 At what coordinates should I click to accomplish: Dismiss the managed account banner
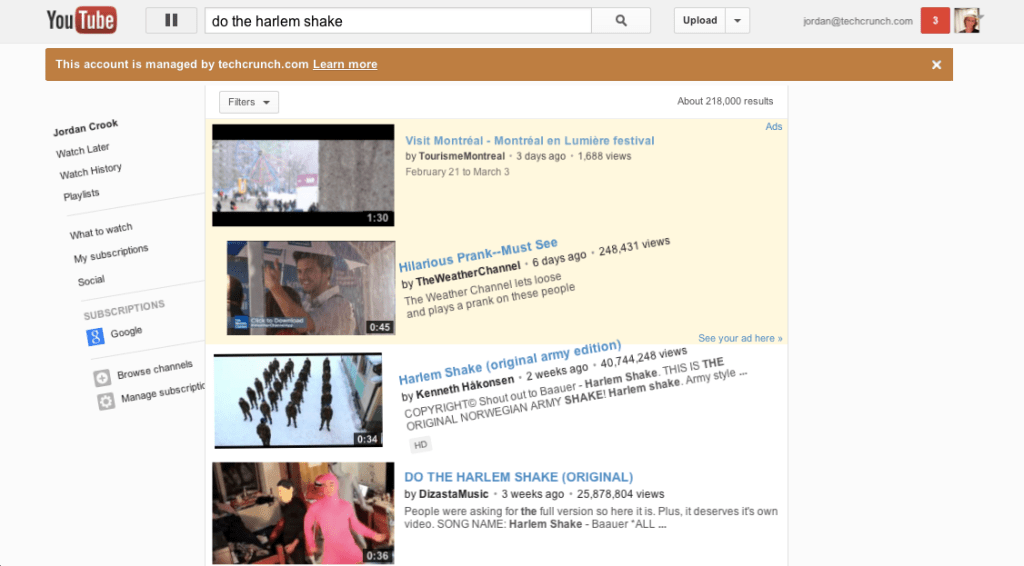936,65
